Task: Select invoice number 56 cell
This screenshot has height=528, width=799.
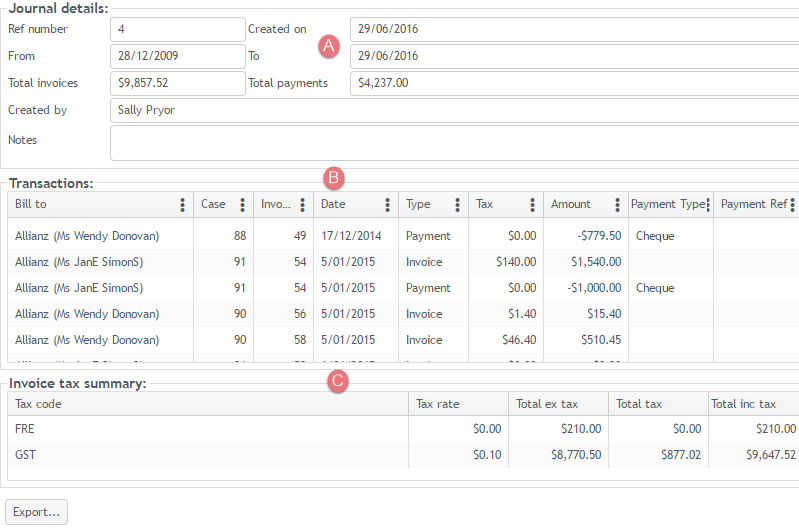Action: pos(300,314)
